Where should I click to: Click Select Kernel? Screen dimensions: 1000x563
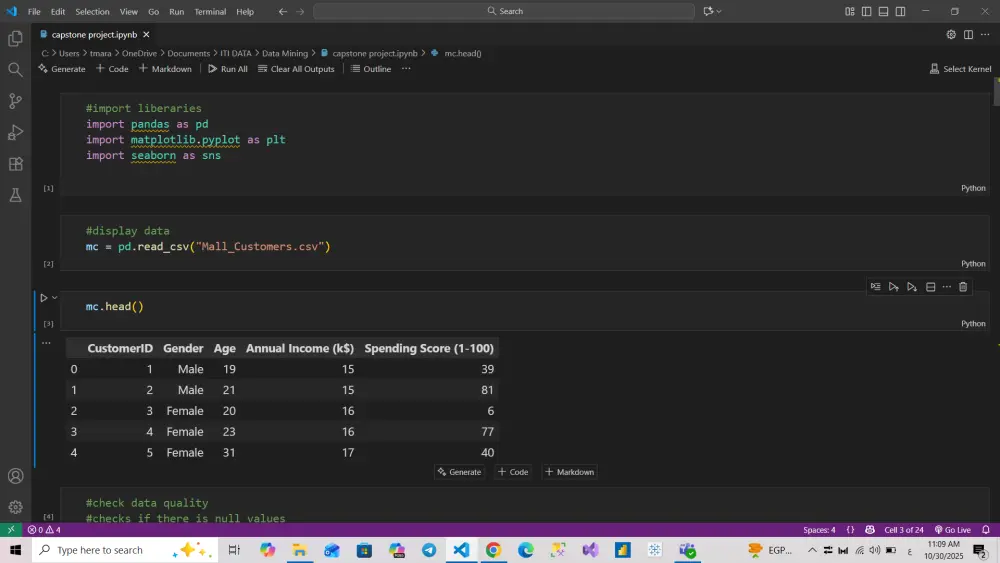[x=960, y=69]
